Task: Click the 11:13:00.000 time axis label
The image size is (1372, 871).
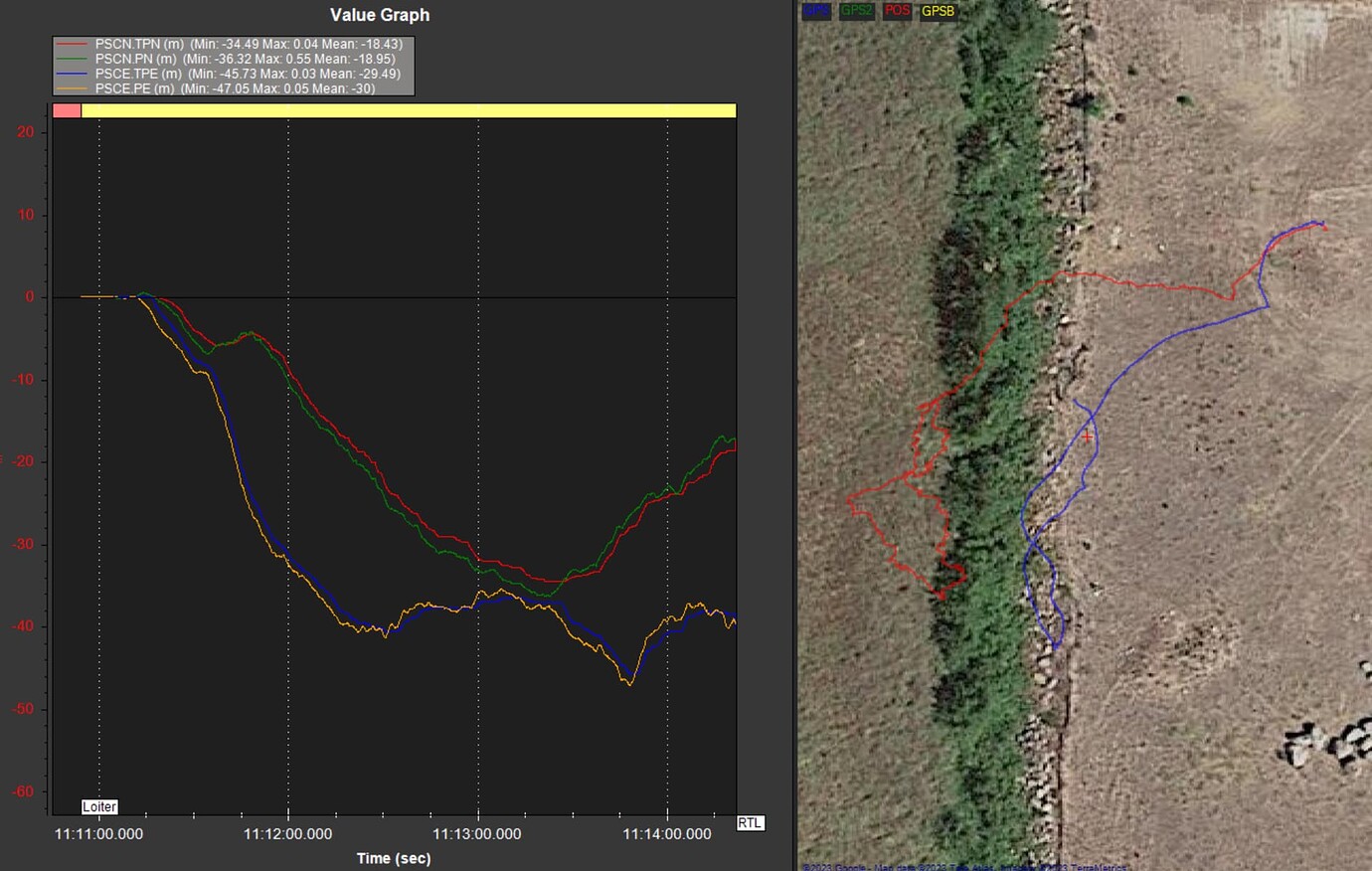Action: click(476, 834)
